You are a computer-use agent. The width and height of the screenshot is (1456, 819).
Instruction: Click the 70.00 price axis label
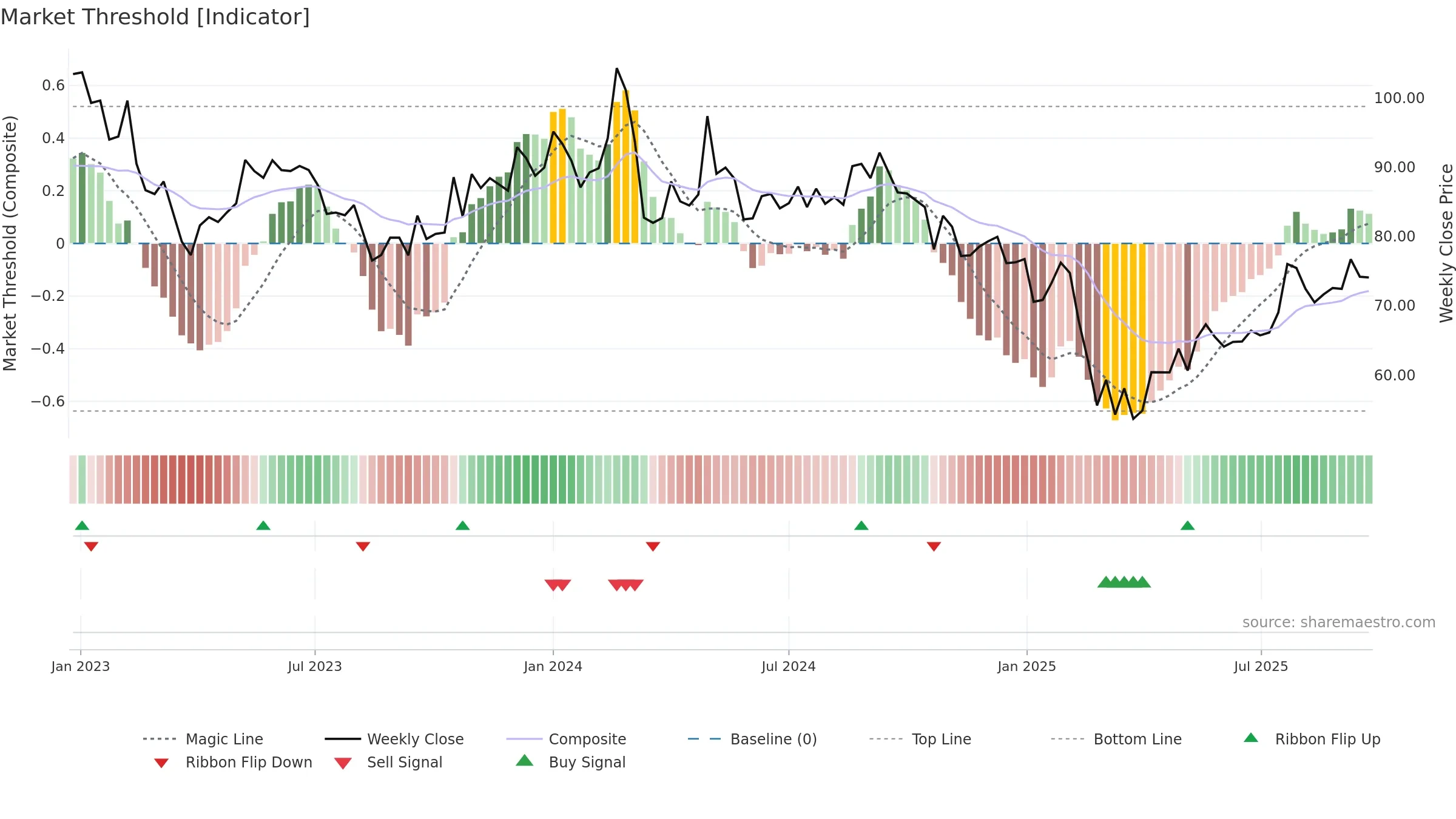(x=1395, y=306)
